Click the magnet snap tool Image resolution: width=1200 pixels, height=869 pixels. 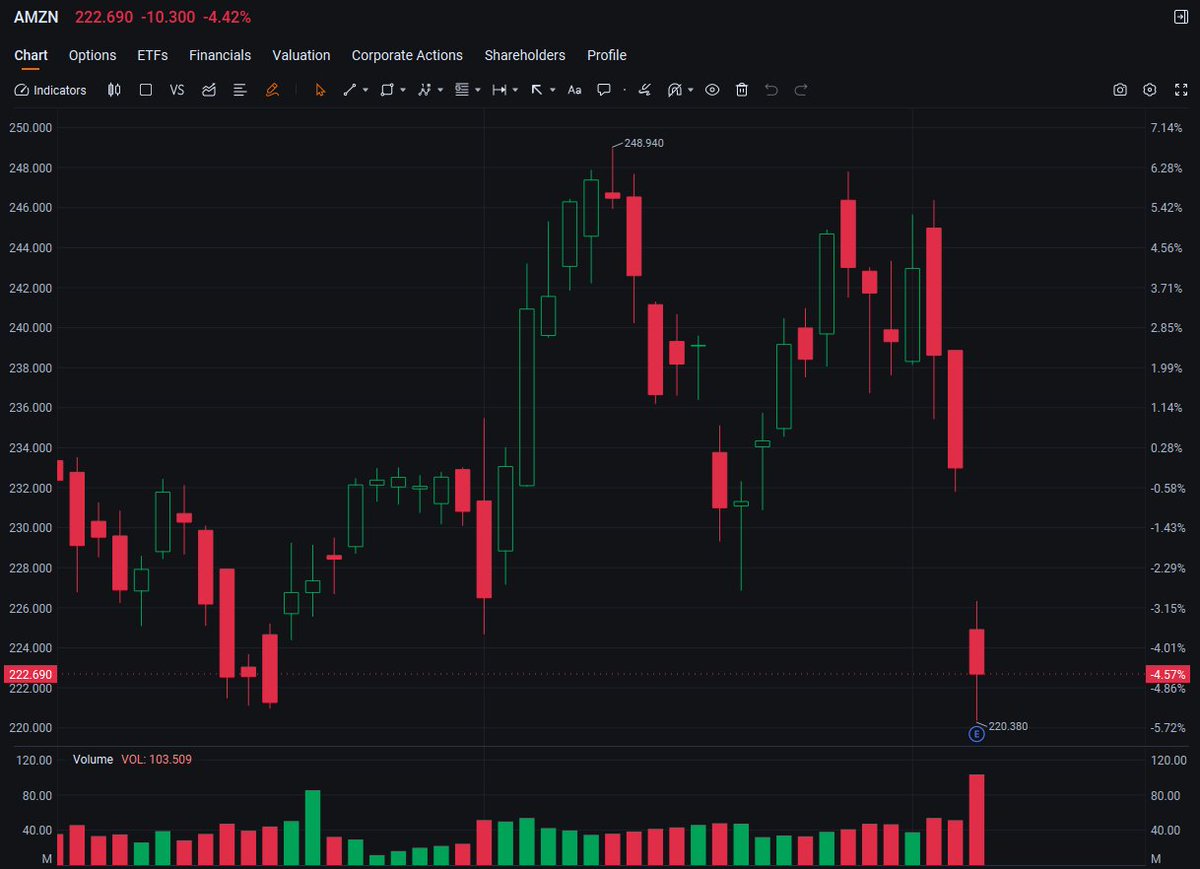coord(675,90)
